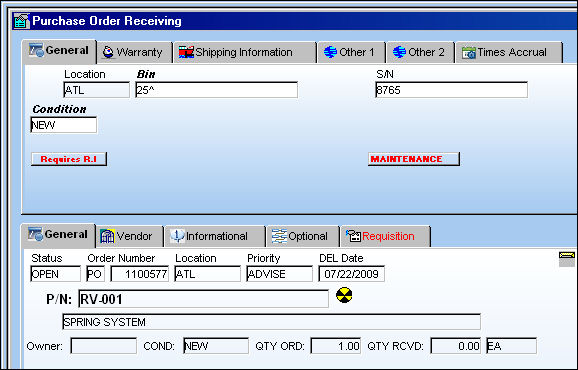Click the Order Number type field PO
The height and width of the screenshot is (370, 578).
click(95, 274)
